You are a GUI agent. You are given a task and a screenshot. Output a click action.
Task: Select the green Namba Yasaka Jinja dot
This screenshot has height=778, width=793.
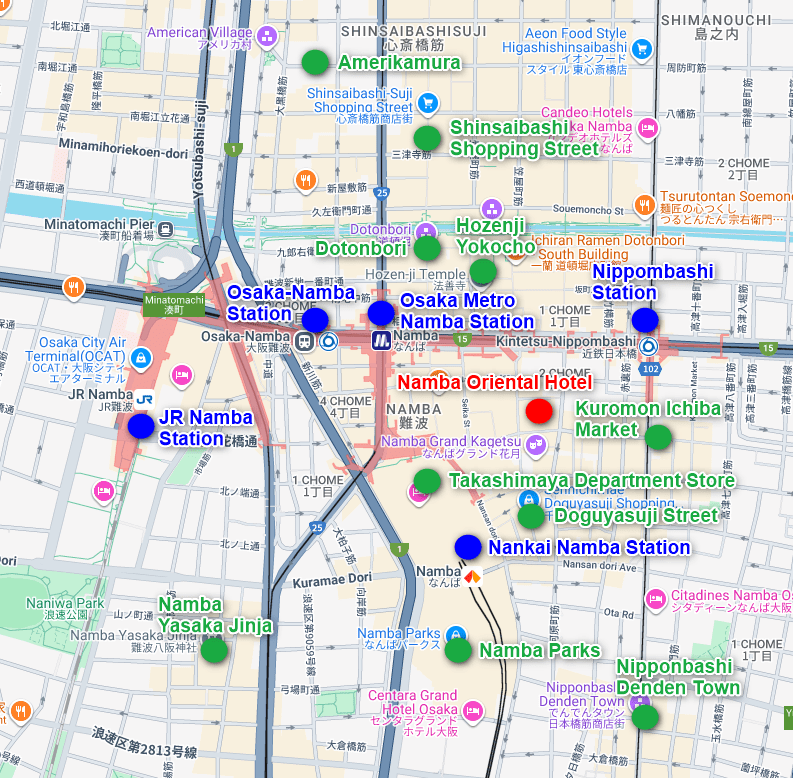214,650
